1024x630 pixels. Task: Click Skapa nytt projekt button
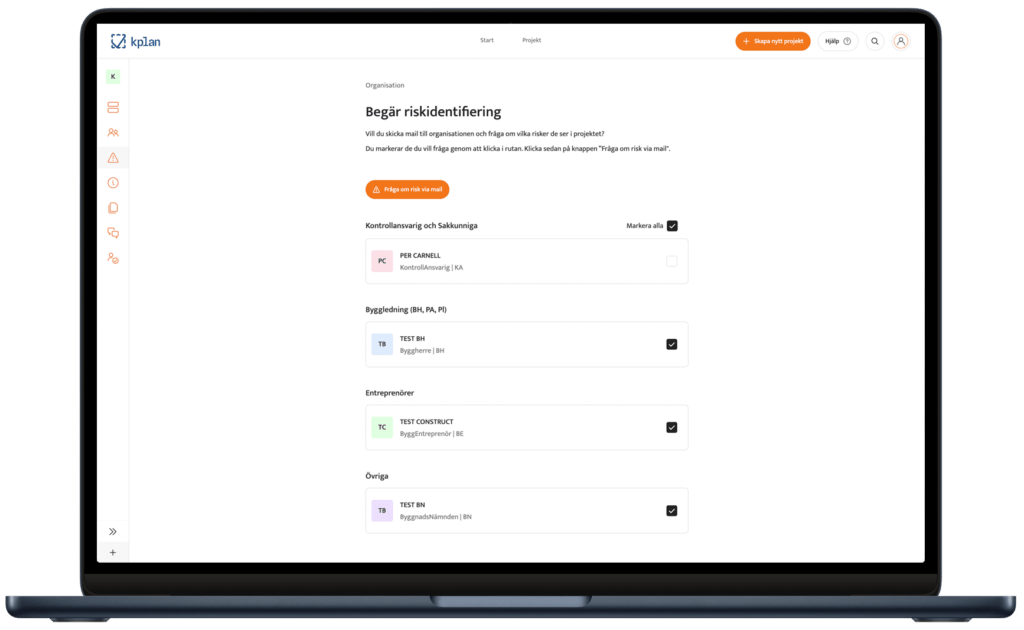click(772, 41)
